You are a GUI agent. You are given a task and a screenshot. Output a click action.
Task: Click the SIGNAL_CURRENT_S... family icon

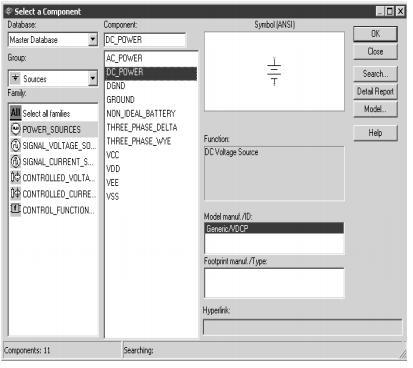point(15,161)
